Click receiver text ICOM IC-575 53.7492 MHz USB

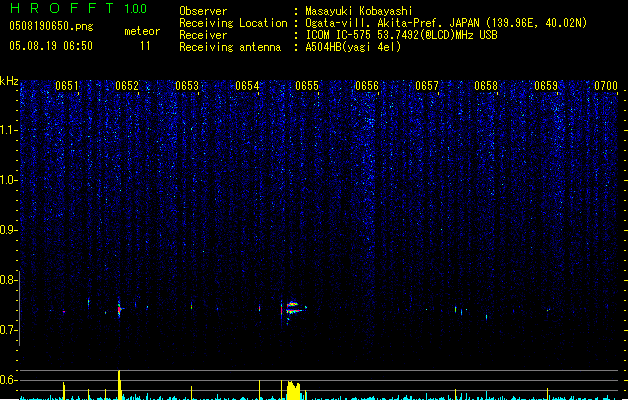pos(401,35)
